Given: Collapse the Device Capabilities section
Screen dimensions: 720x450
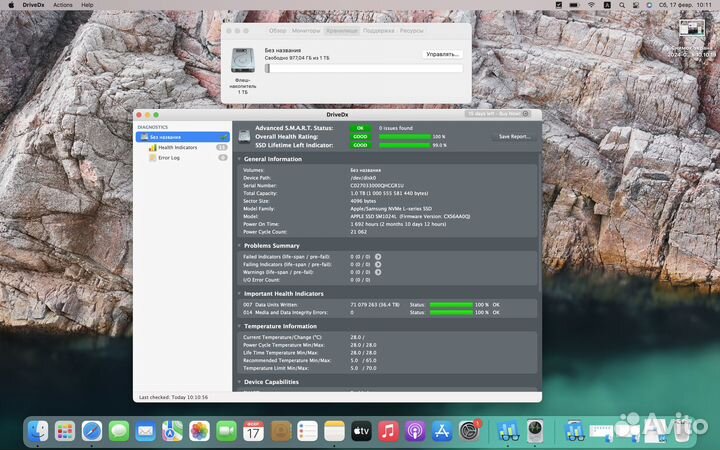Looking at the screenshot, I should tap(239, 382).
